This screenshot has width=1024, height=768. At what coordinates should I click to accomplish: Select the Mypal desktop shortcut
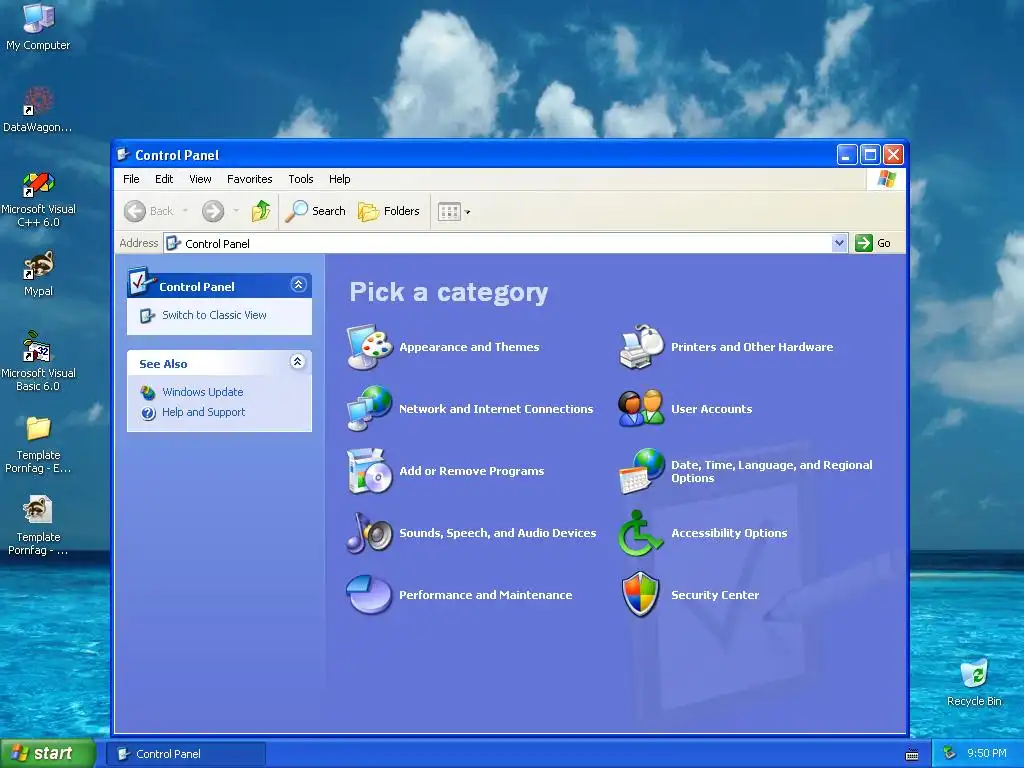(38, 274)
